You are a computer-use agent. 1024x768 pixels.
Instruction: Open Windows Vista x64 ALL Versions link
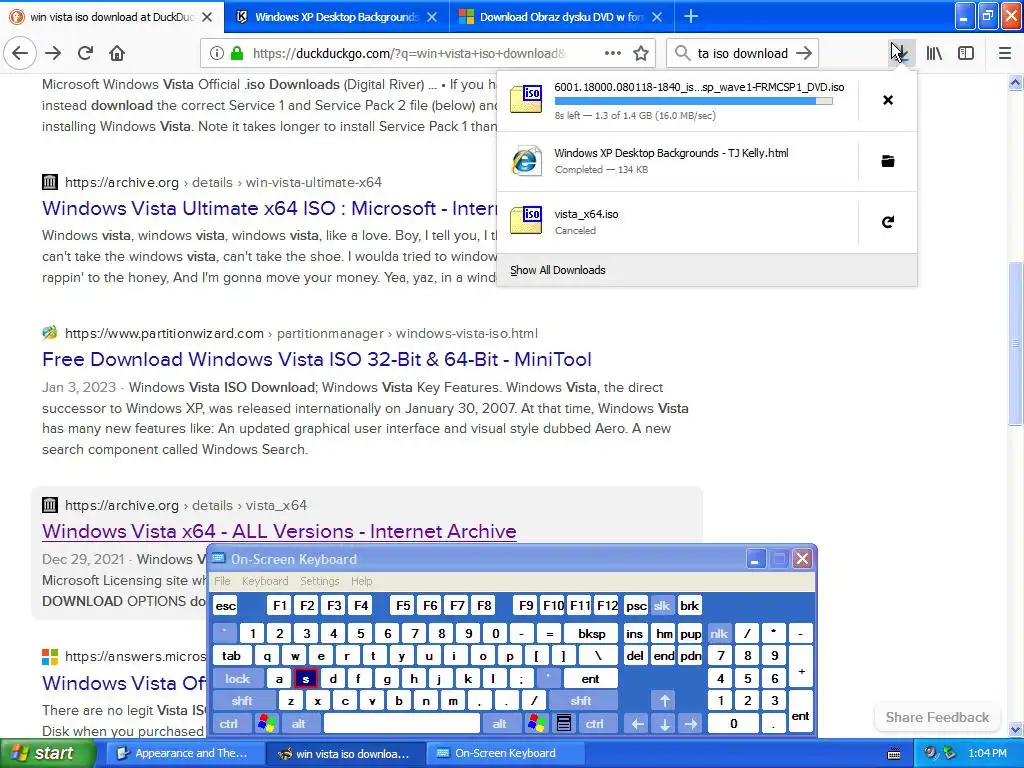[x=279, y=531]
